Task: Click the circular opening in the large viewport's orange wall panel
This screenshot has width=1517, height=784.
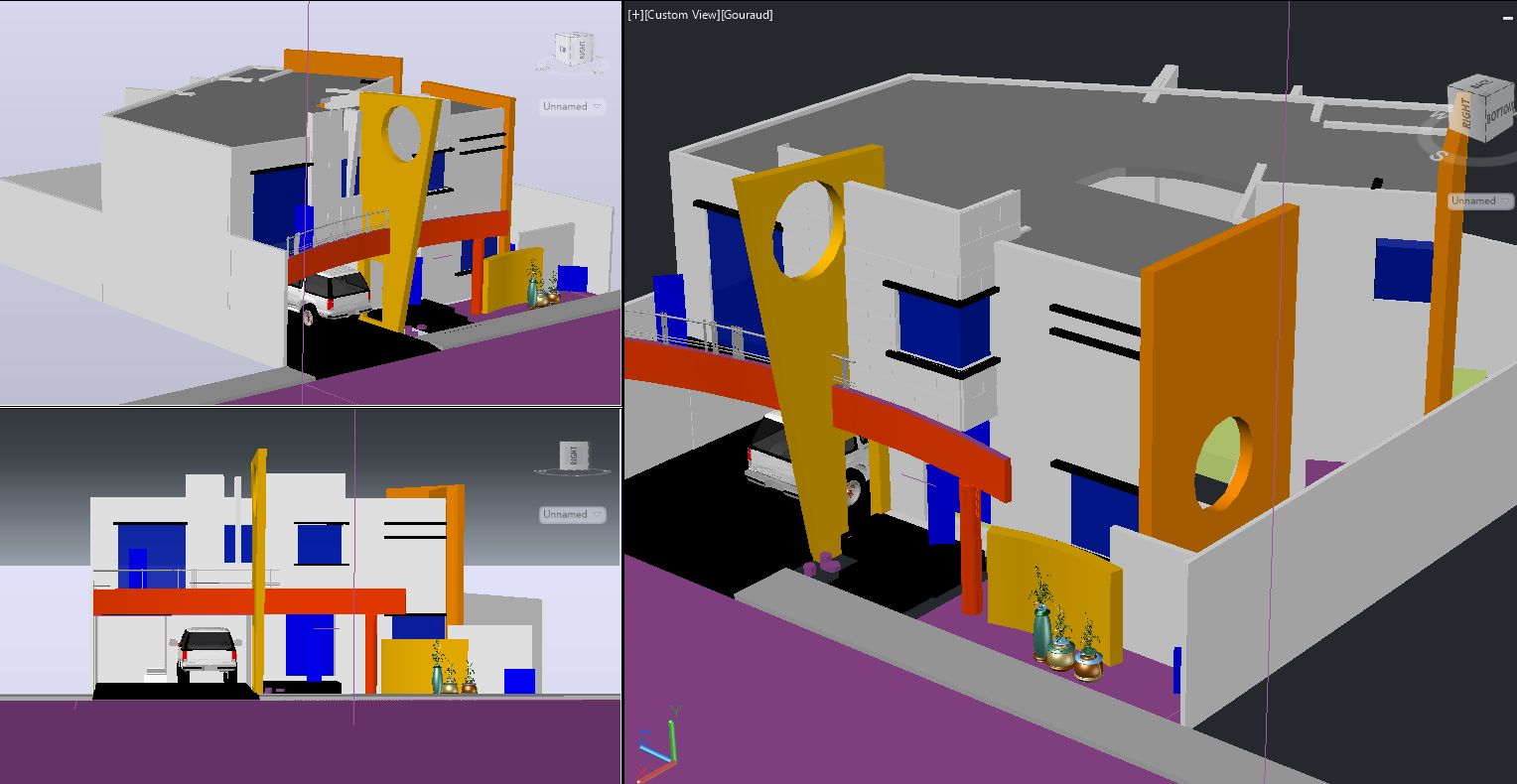Action: (1222, 463)
